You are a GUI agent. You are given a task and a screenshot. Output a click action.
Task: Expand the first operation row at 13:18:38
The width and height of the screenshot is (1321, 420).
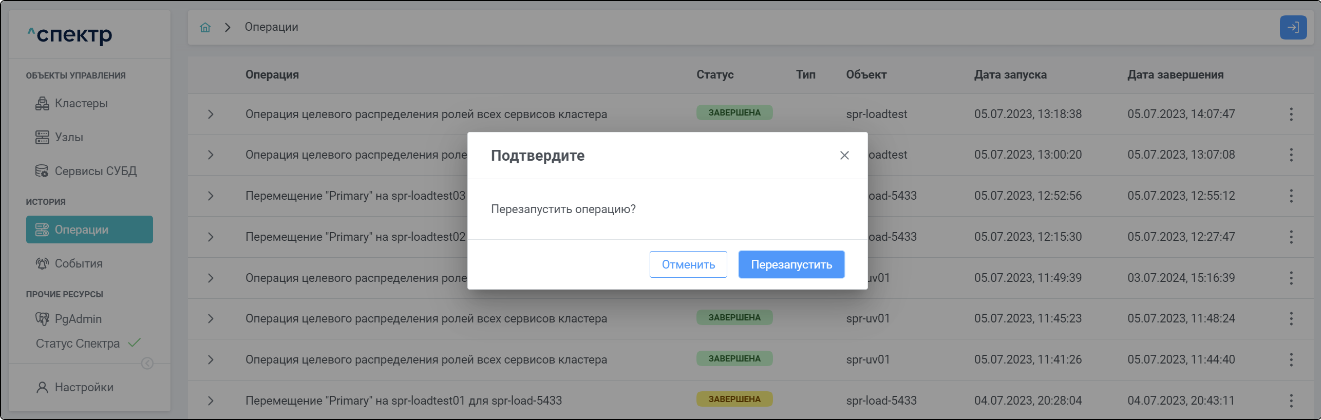pos(210,114)
